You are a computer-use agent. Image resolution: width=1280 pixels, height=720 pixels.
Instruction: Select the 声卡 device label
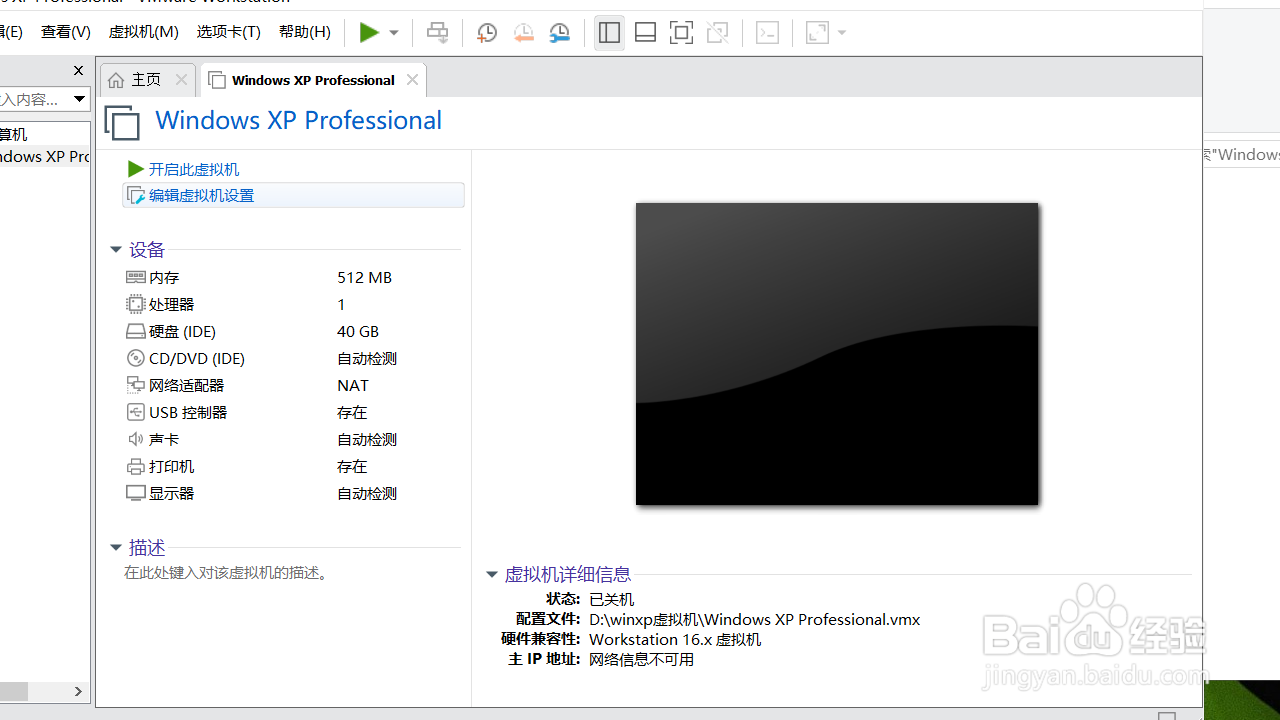click(164, 440)
